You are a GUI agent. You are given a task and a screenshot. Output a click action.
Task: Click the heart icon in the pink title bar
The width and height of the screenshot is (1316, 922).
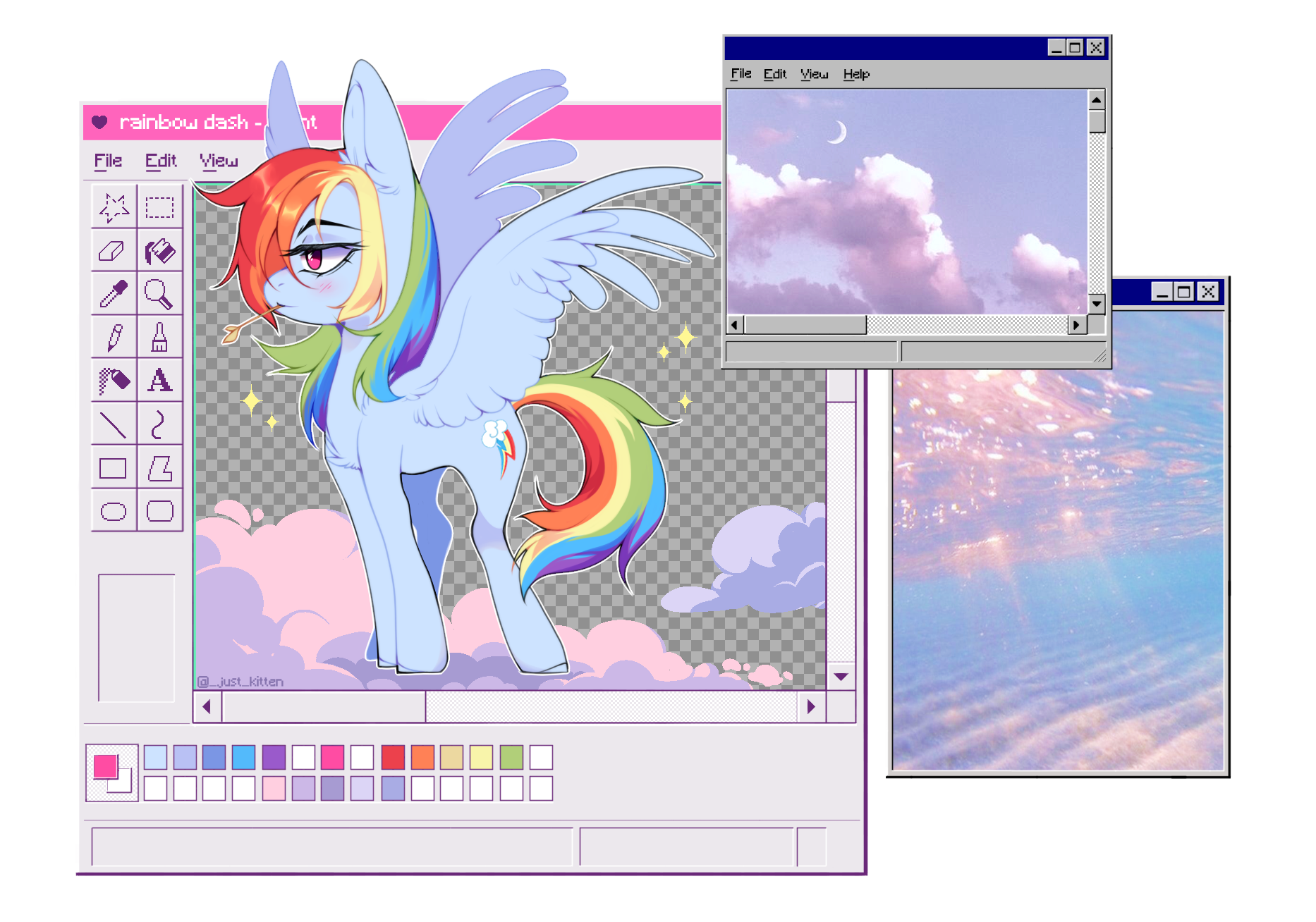(99, 122)
